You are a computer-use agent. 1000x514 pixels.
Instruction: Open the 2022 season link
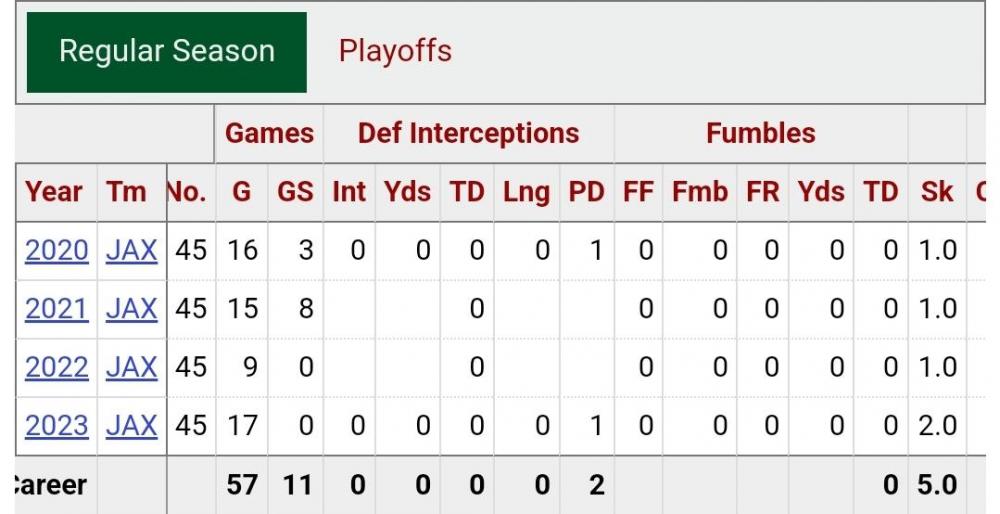57,368
